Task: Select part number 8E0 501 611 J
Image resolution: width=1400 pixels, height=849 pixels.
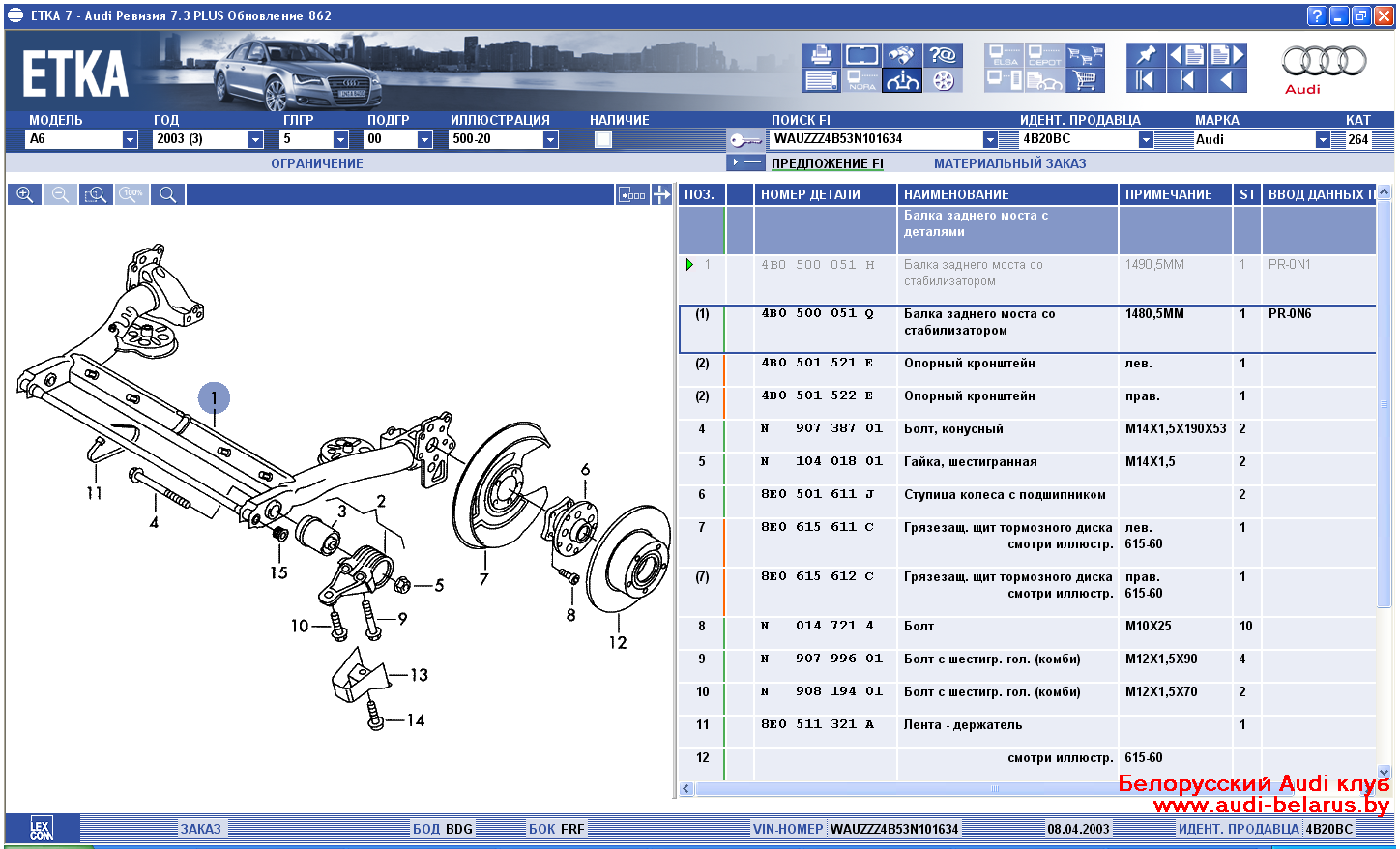Action: click(817, 494)
